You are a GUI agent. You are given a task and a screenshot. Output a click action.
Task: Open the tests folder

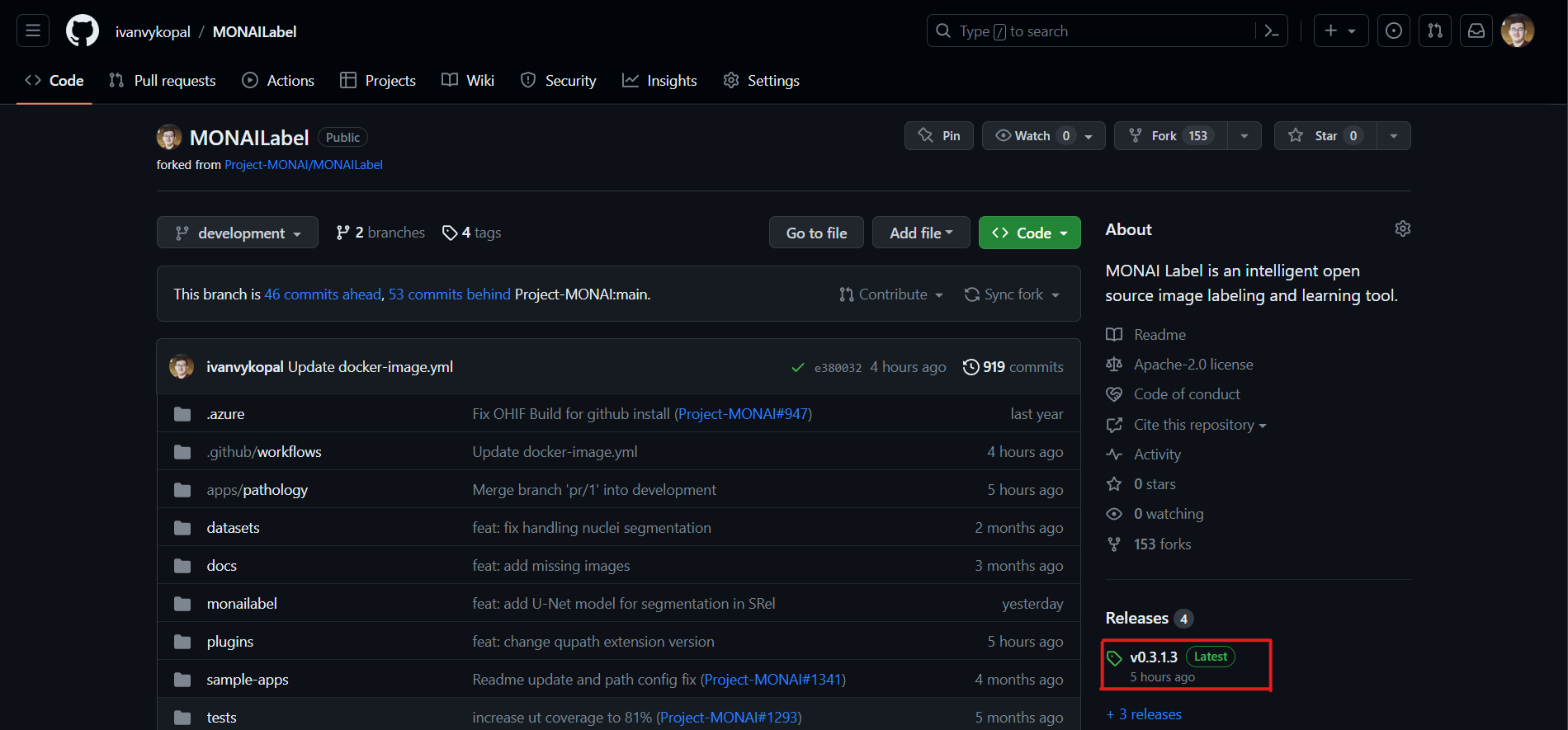(x=221, y=718)
